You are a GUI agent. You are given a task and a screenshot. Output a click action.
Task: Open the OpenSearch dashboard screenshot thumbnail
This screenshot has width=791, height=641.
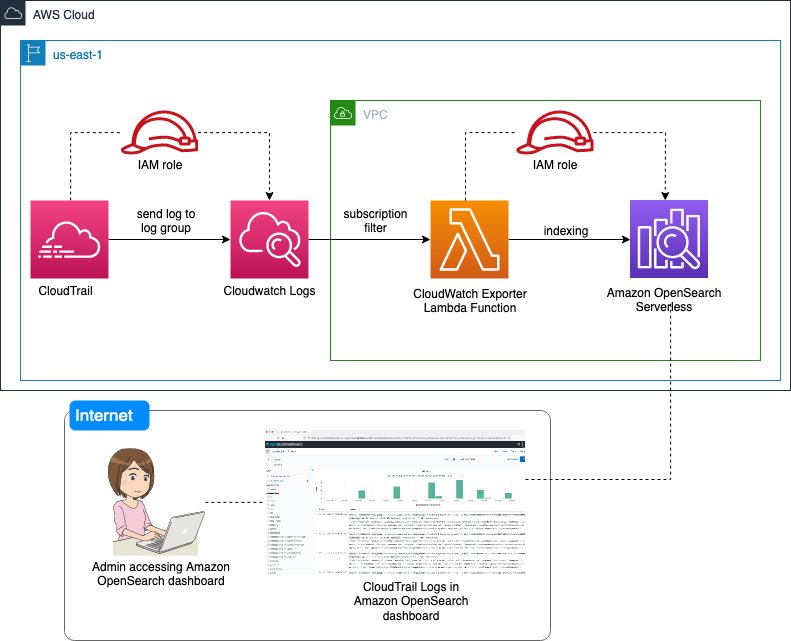coord(395,502)
